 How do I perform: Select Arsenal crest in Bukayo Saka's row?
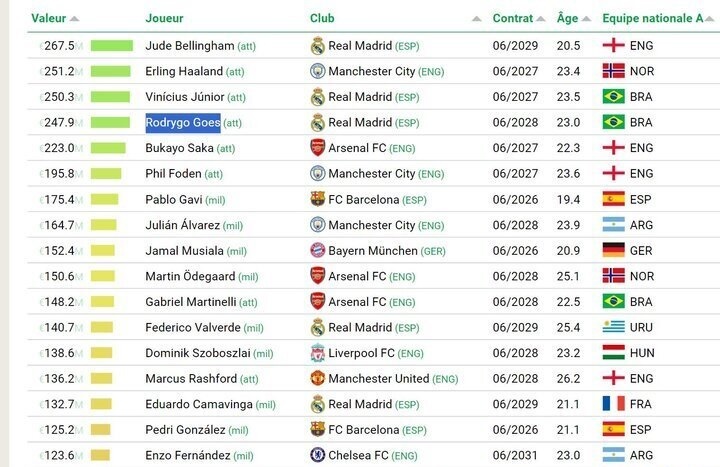pyautogui.click(x=318, y=148)
